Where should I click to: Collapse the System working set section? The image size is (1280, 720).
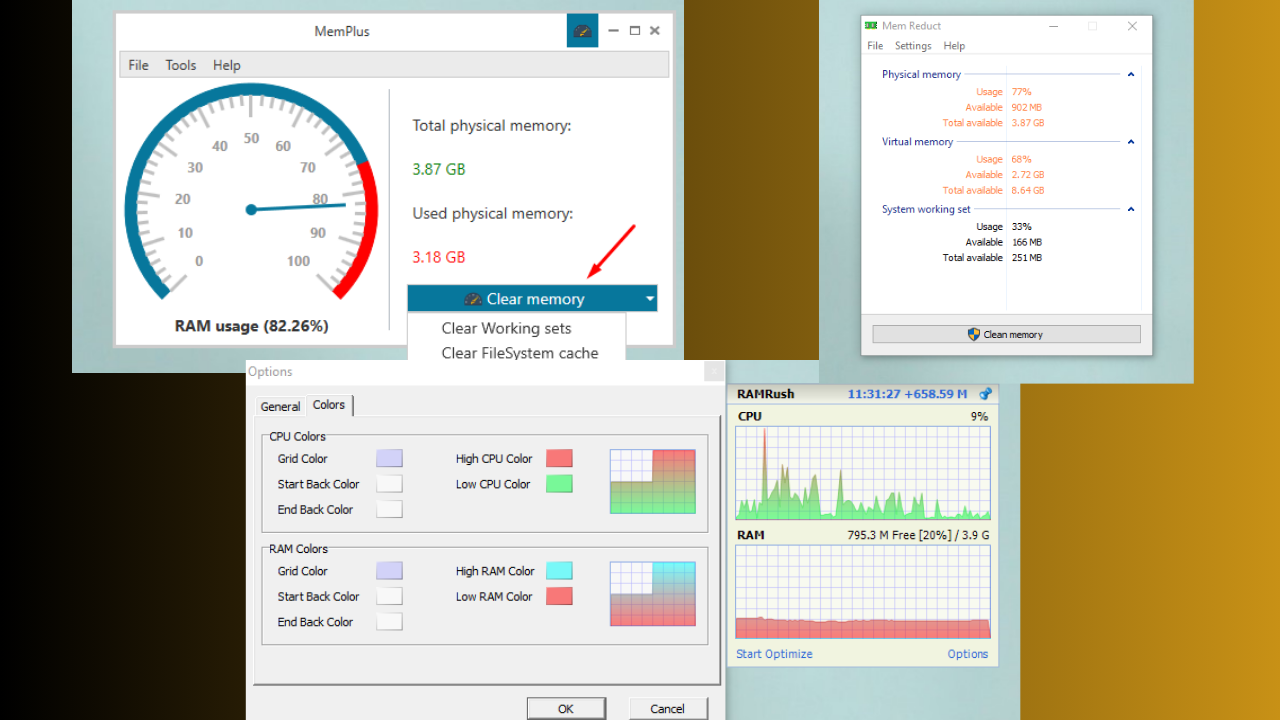(1131, 210)
